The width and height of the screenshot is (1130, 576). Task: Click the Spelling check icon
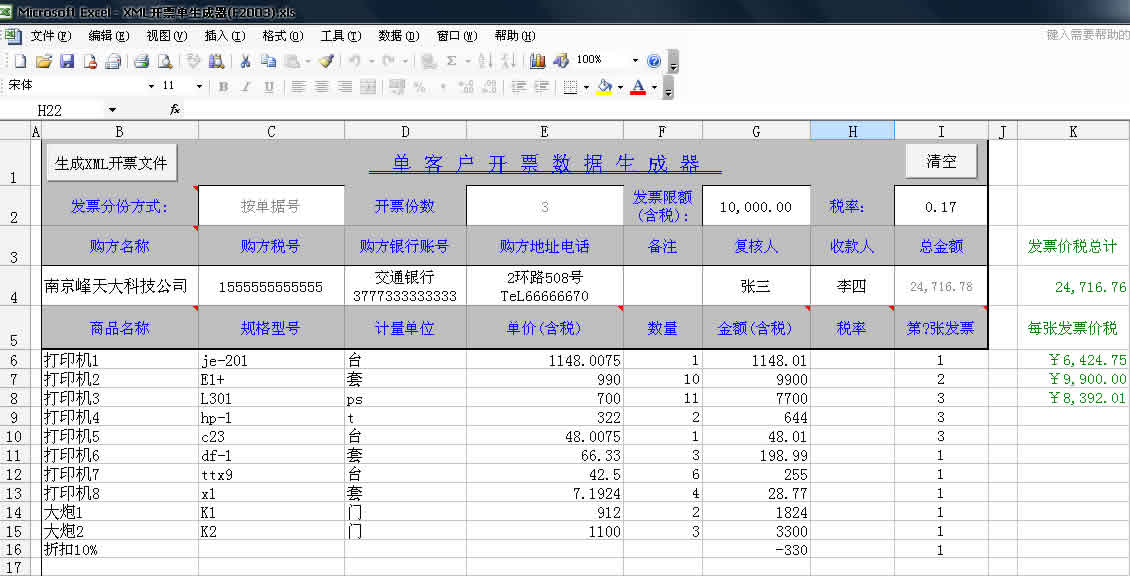(192, 61)
